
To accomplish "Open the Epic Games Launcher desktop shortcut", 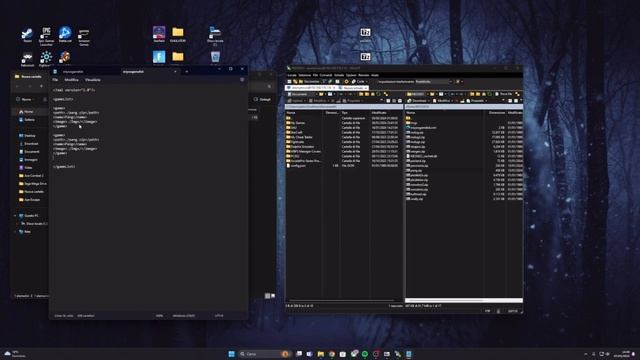I will coord(46,36).
